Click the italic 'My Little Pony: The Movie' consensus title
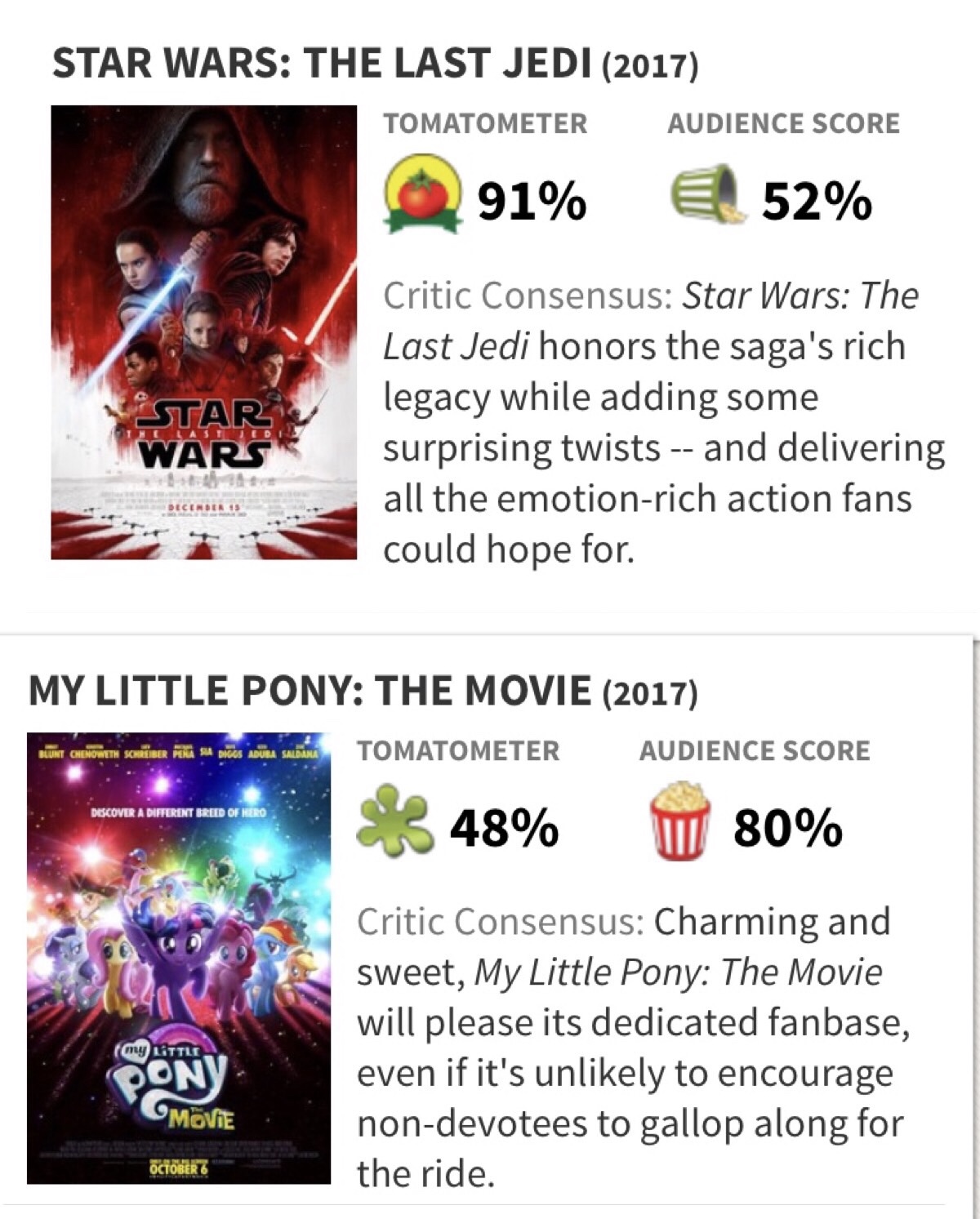This screenshot has width=980, height=1219. point(678,972)
